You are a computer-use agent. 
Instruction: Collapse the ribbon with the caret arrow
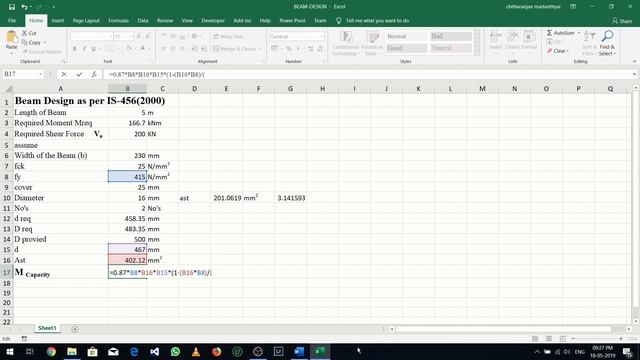[634, 61]
